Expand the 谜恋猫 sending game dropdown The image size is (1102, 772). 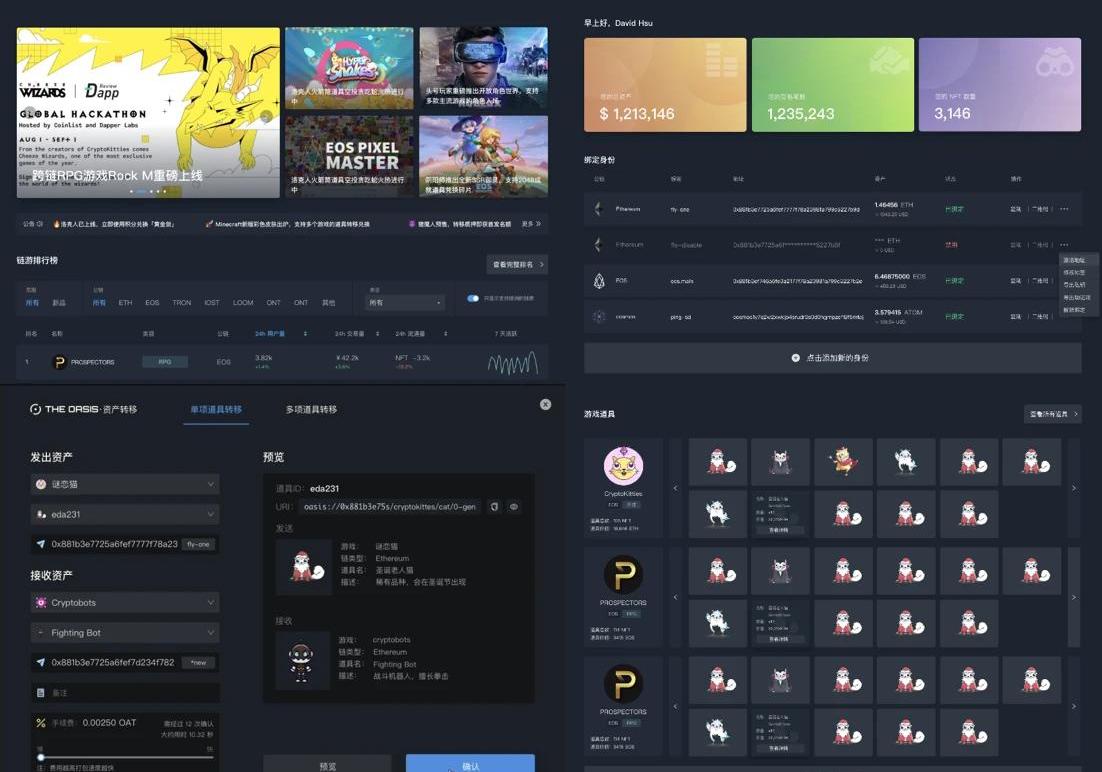(x=125, y=484)
